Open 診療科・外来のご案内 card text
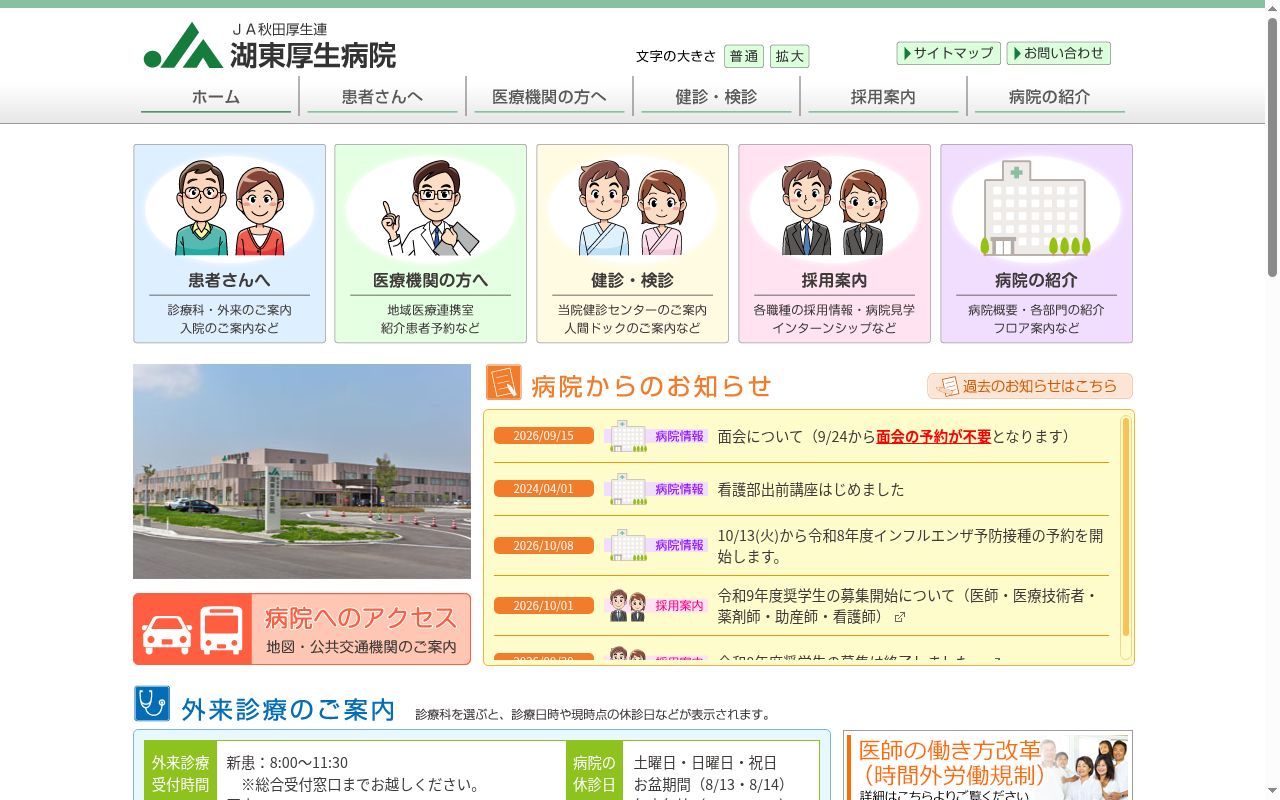Image resolution: width=1280 pixels, height=800 pixels. (230, 310)
